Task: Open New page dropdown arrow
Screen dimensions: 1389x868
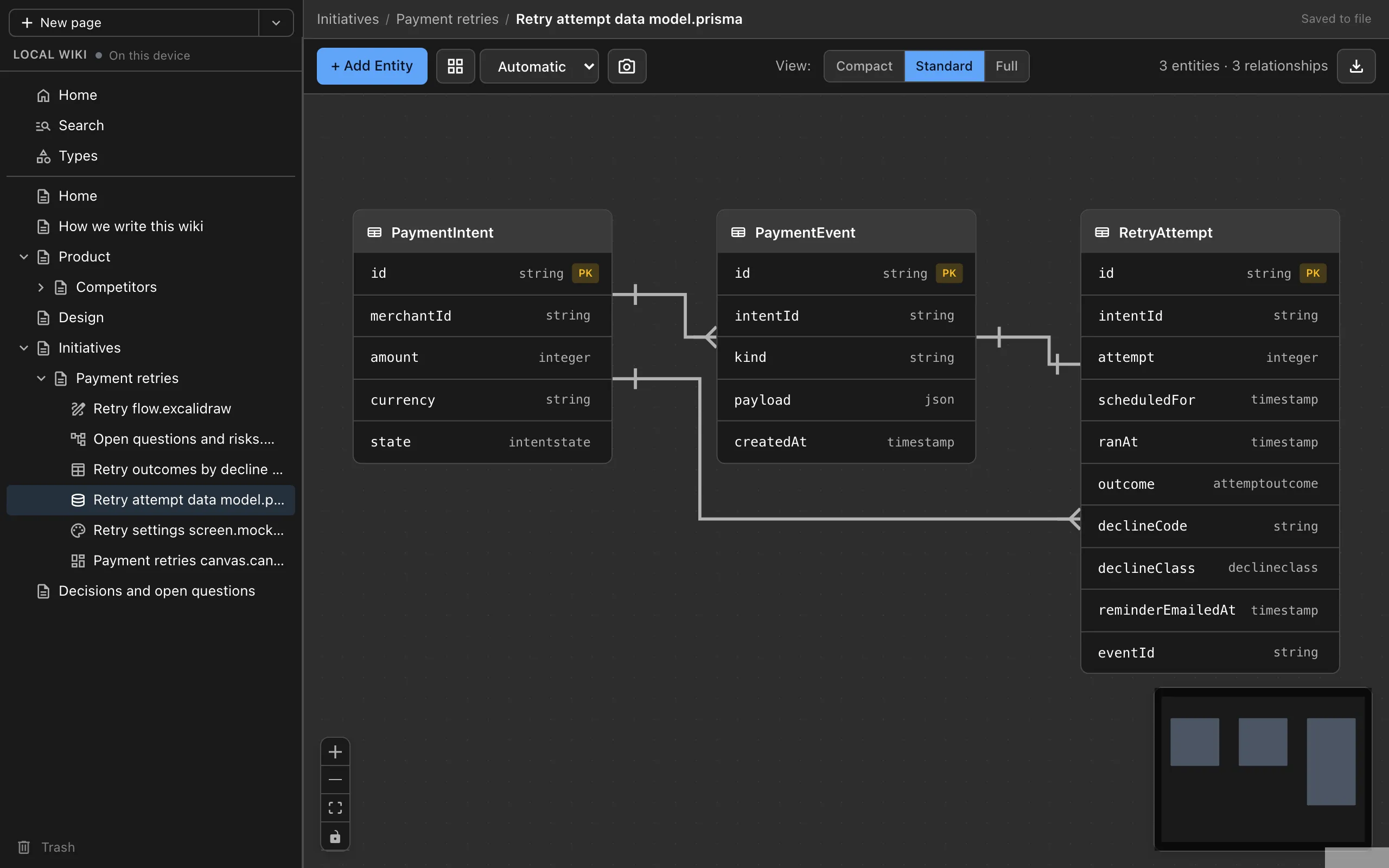Action: tap(276, 22)
